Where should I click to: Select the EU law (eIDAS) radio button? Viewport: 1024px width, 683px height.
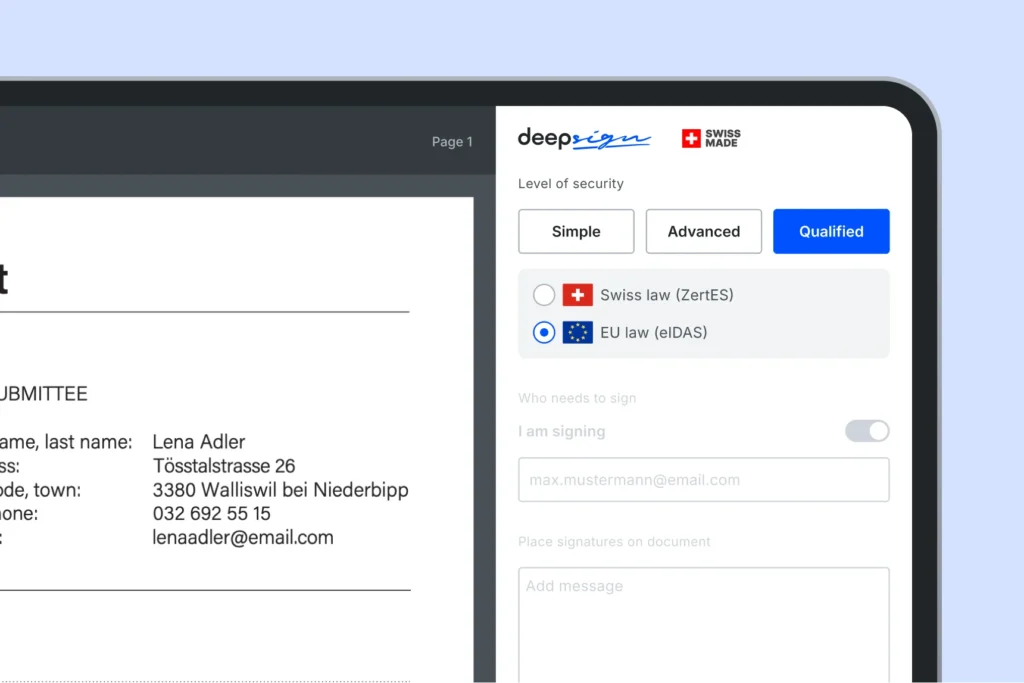(x=544, y=332)
